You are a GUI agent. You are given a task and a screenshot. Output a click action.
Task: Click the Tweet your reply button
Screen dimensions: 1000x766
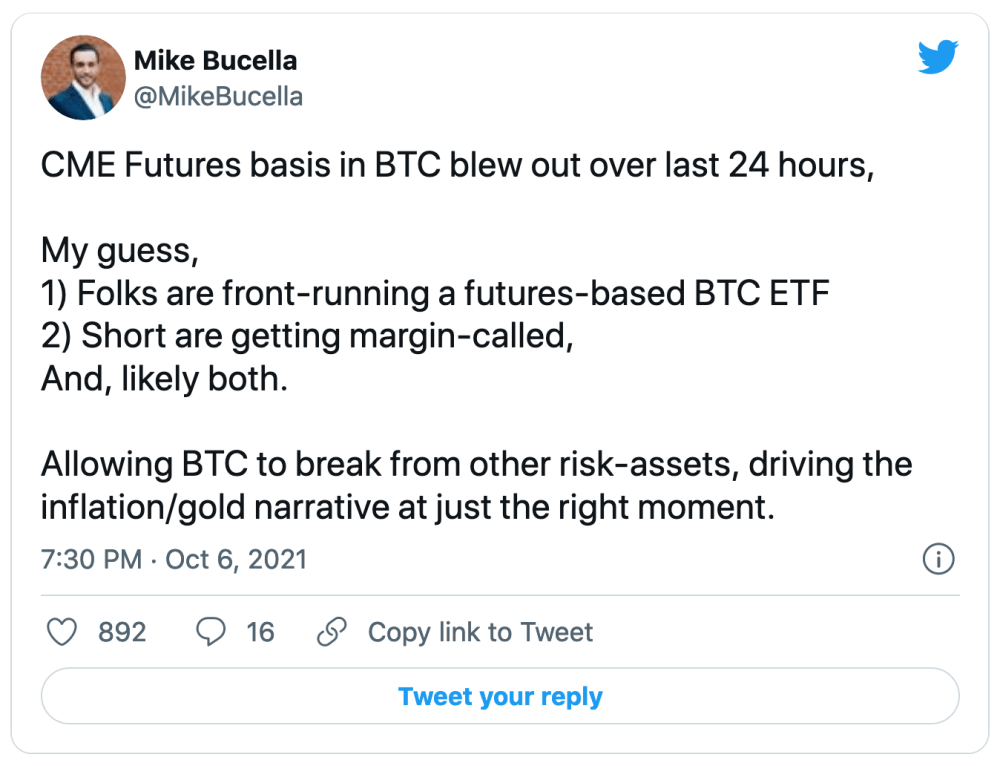tap(500, 696)
